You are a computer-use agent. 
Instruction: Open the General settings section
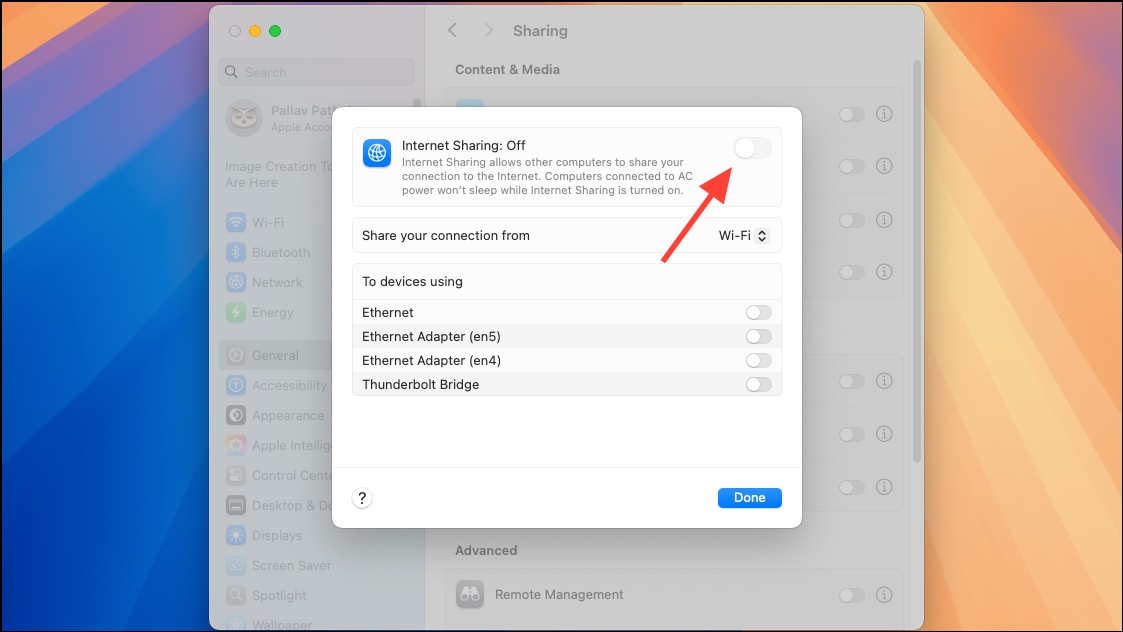pyautogui.click(x=276, y=355)
